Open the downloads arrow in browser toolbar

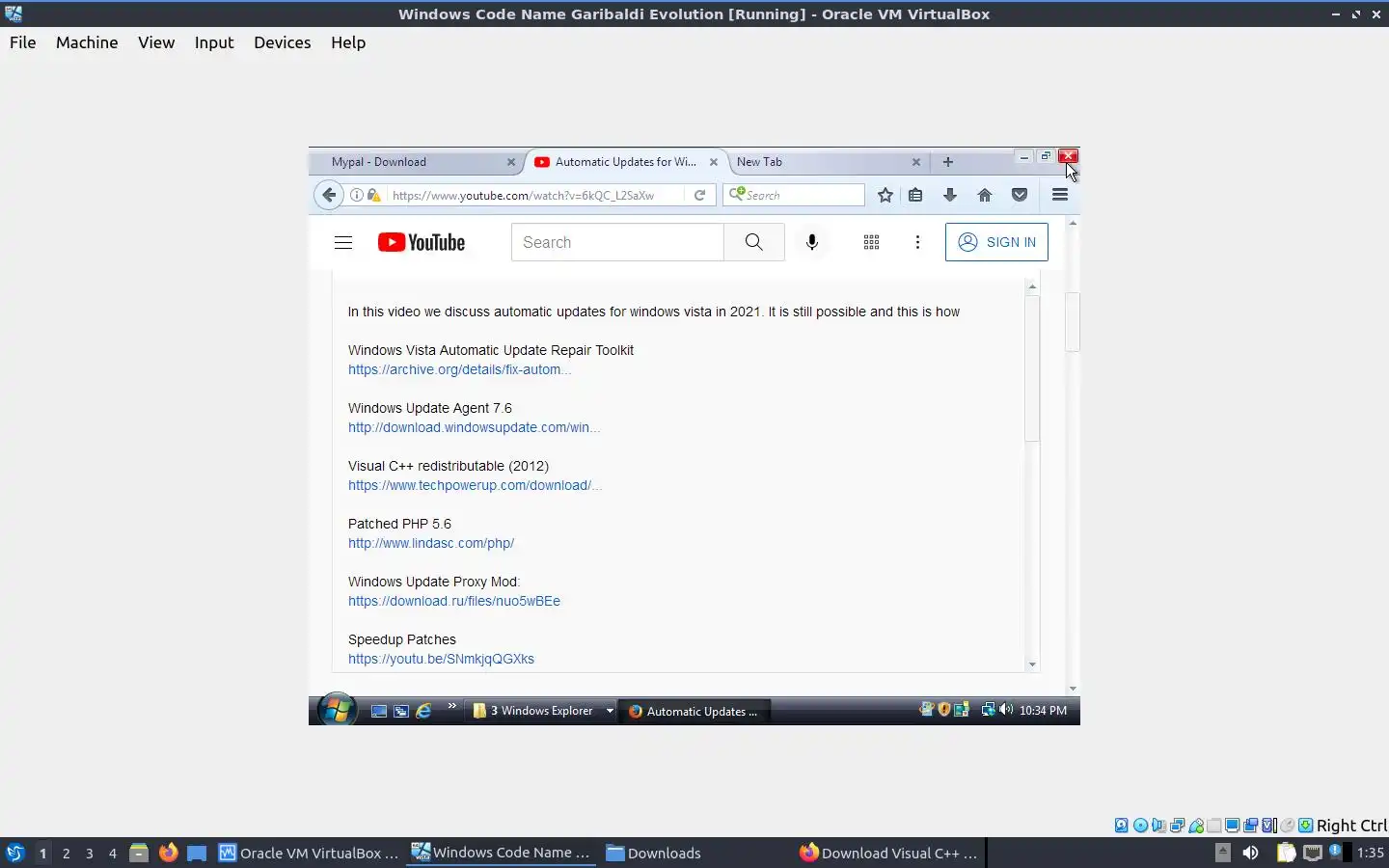tap(950, 195)
